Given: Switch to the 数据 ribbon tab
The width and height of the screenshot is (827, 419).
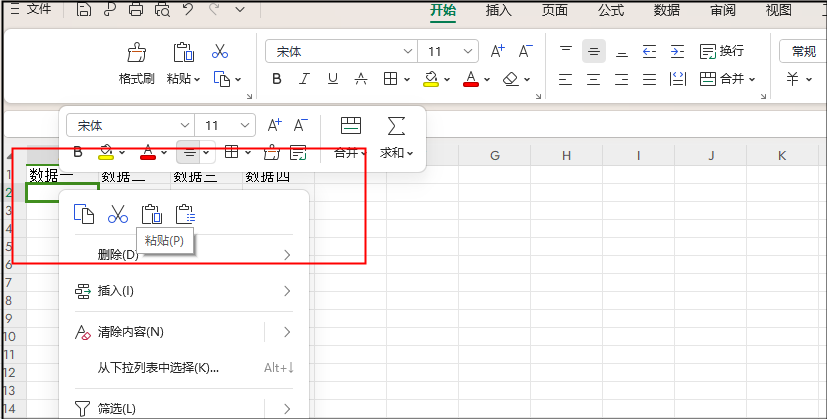Looking at the screenshot, I should (667, 10).
